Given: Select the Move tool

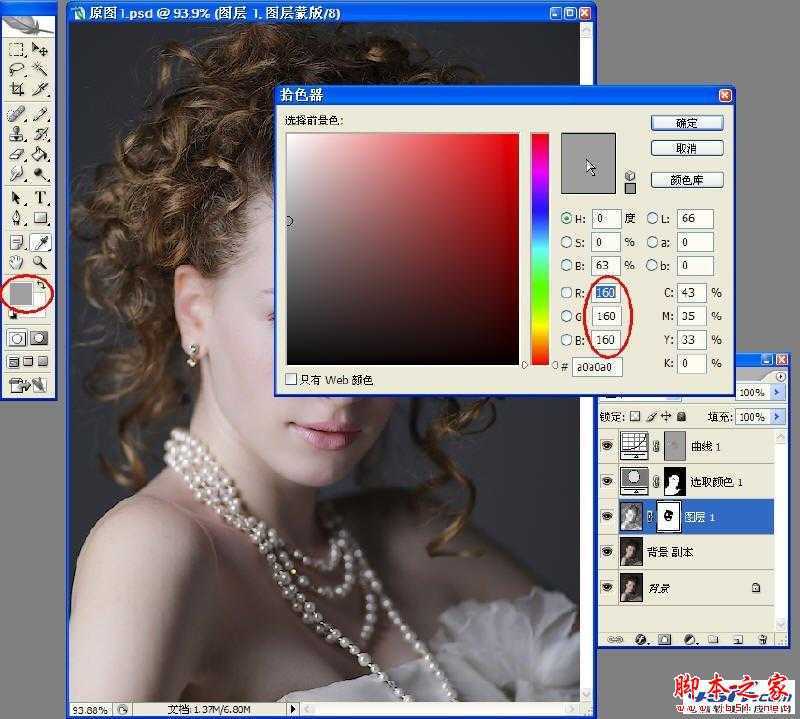Looking at the screenshot, I should pos(40,49).
